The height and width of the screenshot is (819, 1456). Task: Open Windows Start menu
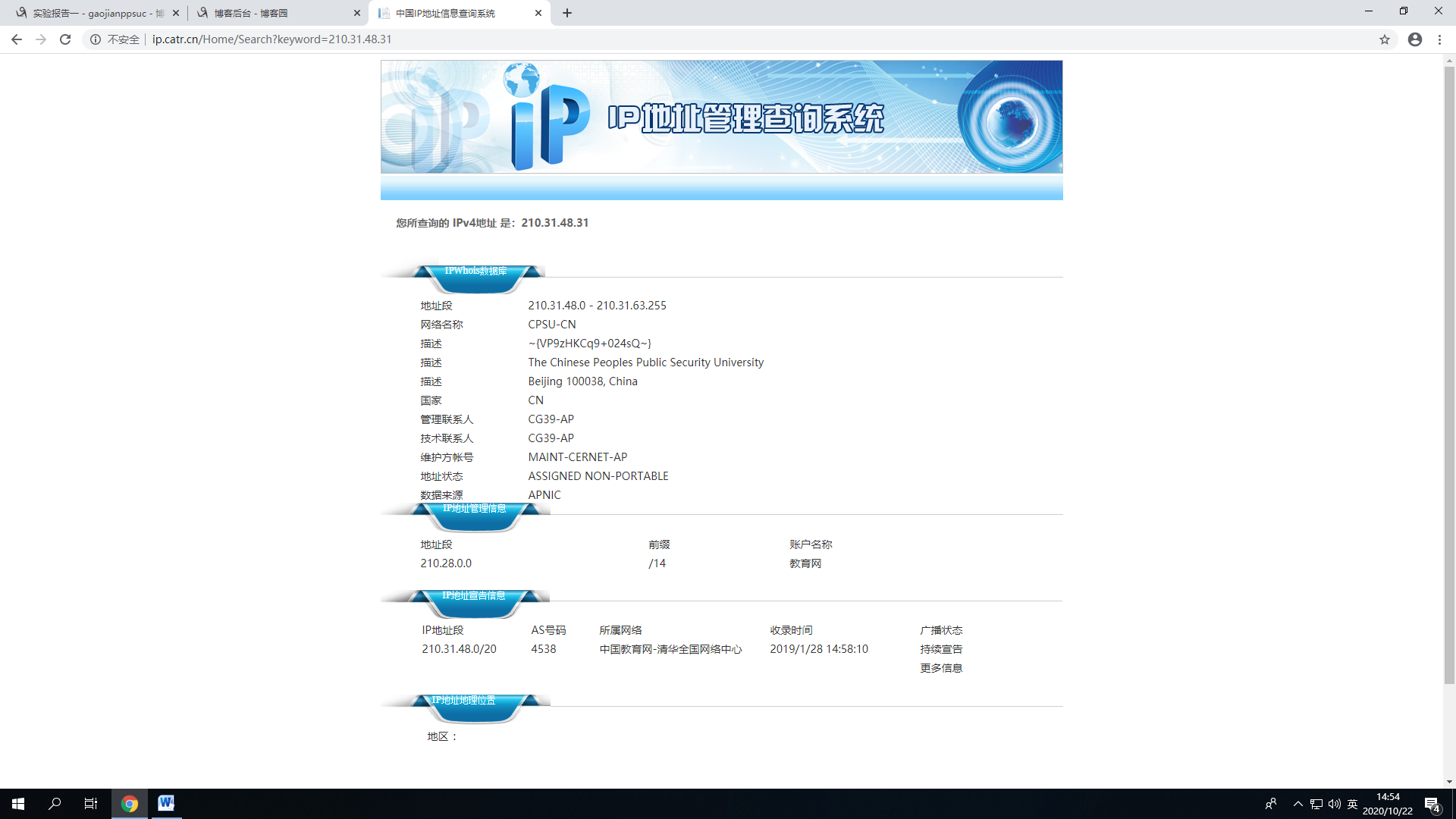[x=18, y=804]
